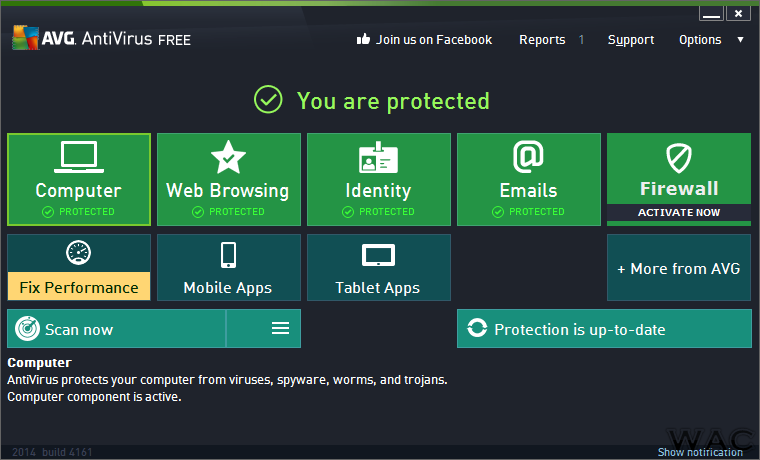Click Protection is up-to-date button

[604, 329]
